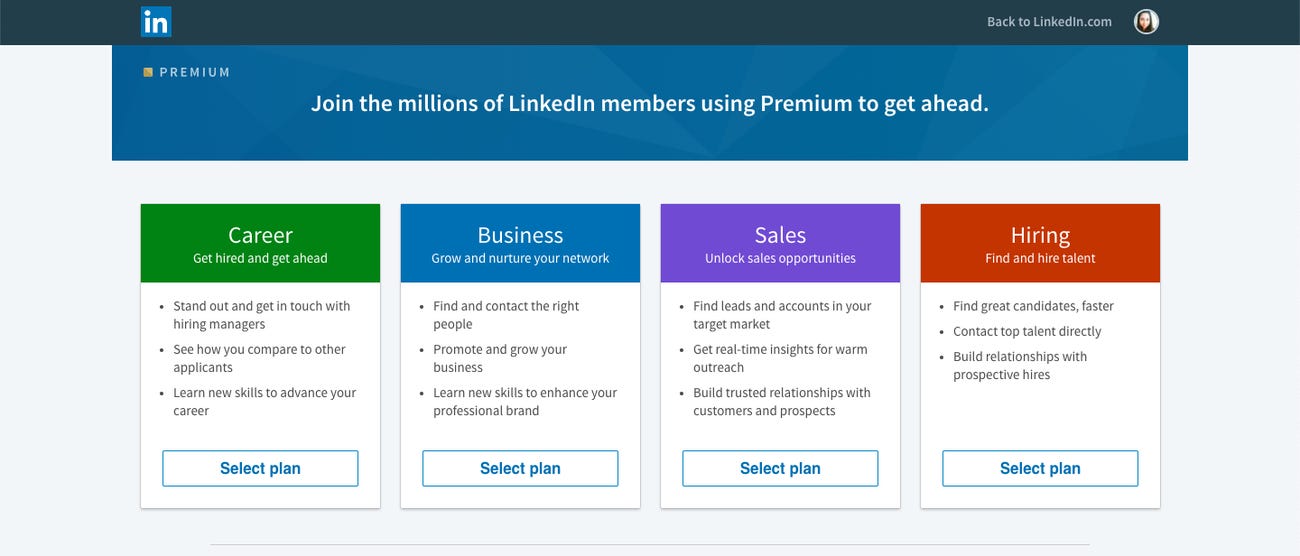This screenshot has height=556, width=1300.
Task: Click the red Hiring plan header
Action: 1040,244
